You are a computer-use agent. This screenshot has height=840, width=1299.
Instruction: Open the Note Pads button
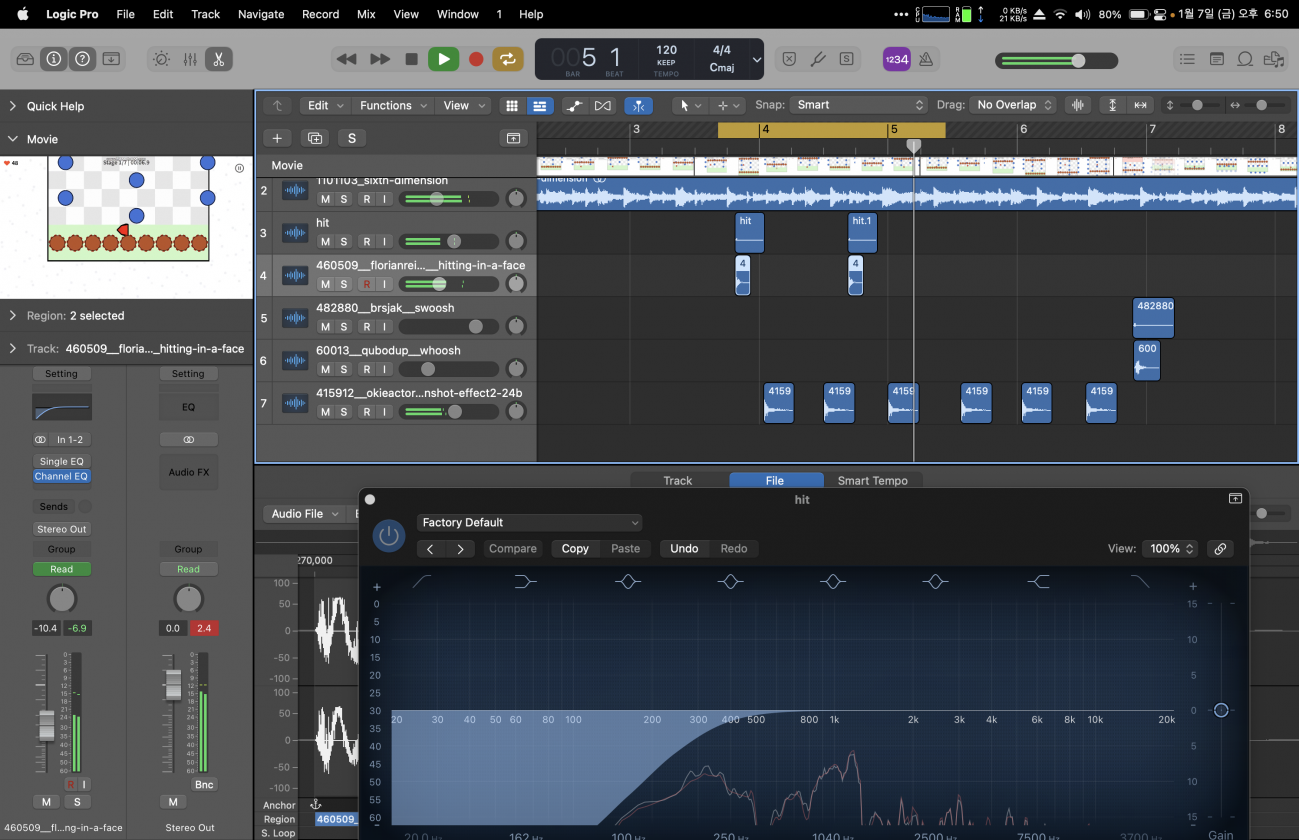tap(1216, 59)
